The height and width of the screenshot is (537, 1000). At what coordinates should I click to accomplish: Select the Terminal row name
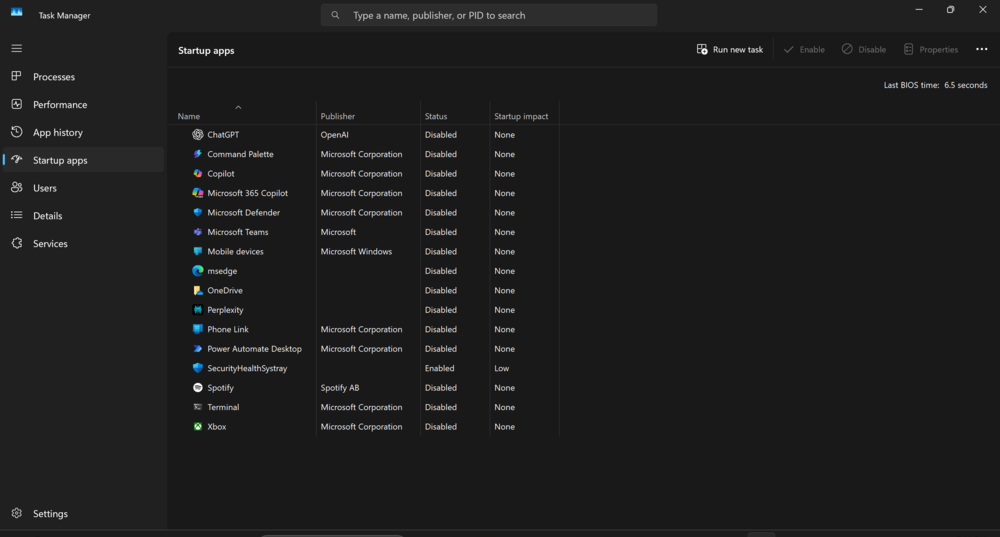click(x=223, y=407)
